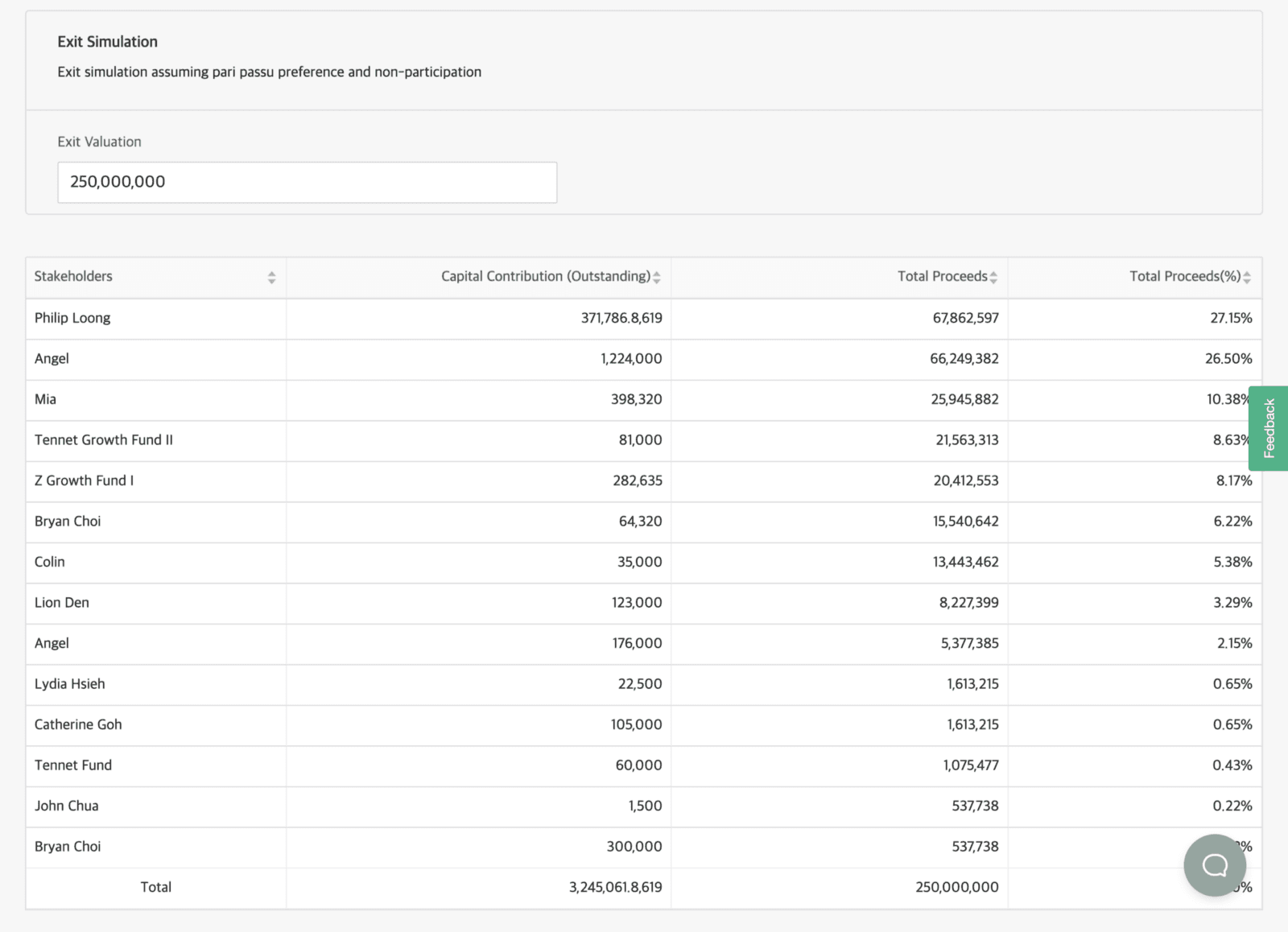This screenshot has width=1288, height=932.
Task: Click capital contribution value 371,786.8,619
Action: point(621,318)
